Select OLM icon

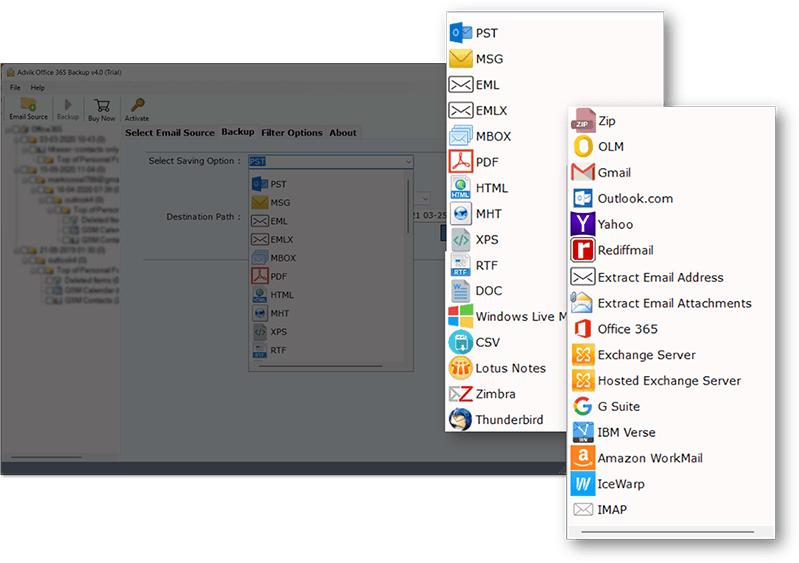click(583, 147)
